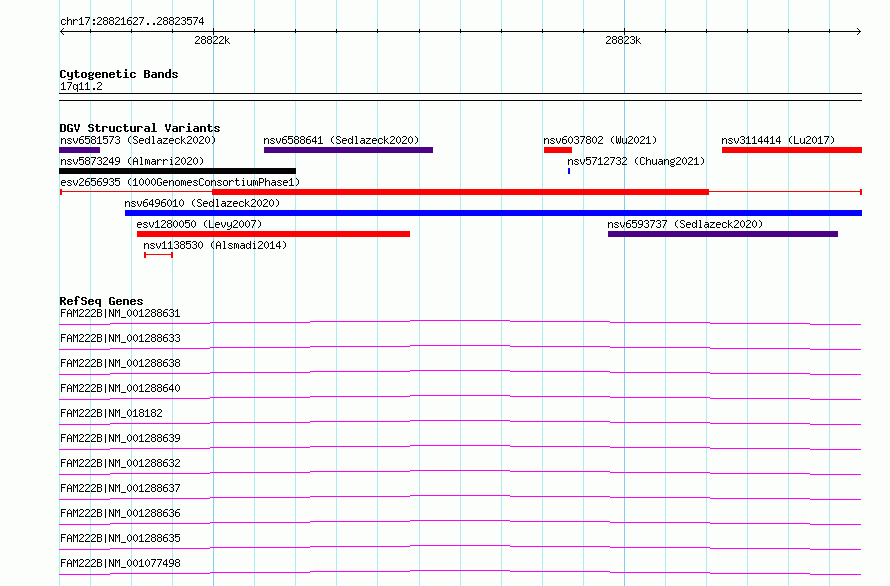Image resolution: width=890 pixels, height=586 pixels.
Task: Click the RefSeq Genes track title
Action: [x=101, y=301]
